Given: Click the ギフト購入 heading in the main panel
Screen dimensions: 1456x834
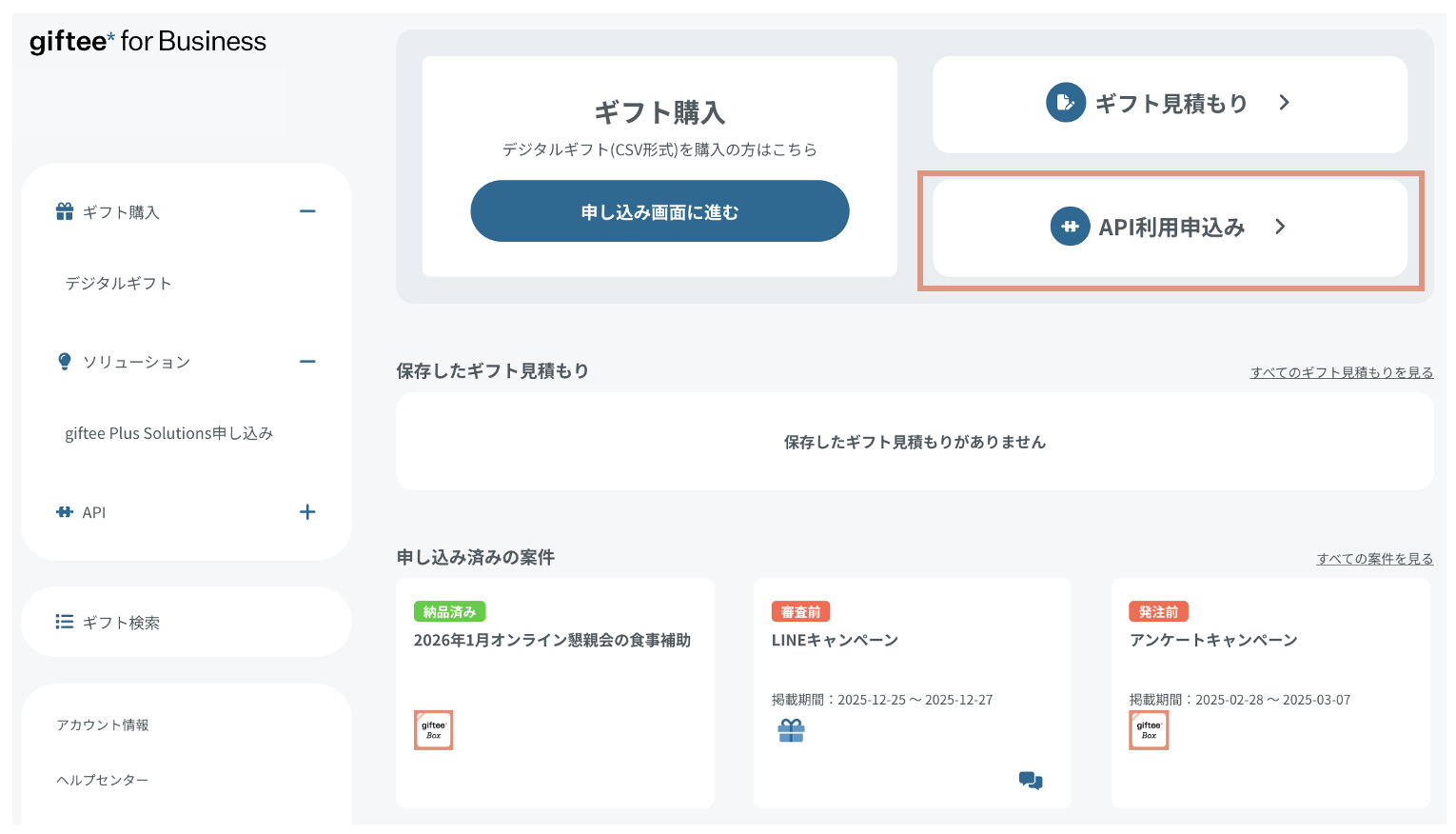Looking at the screenshot, I should [659, 112].
